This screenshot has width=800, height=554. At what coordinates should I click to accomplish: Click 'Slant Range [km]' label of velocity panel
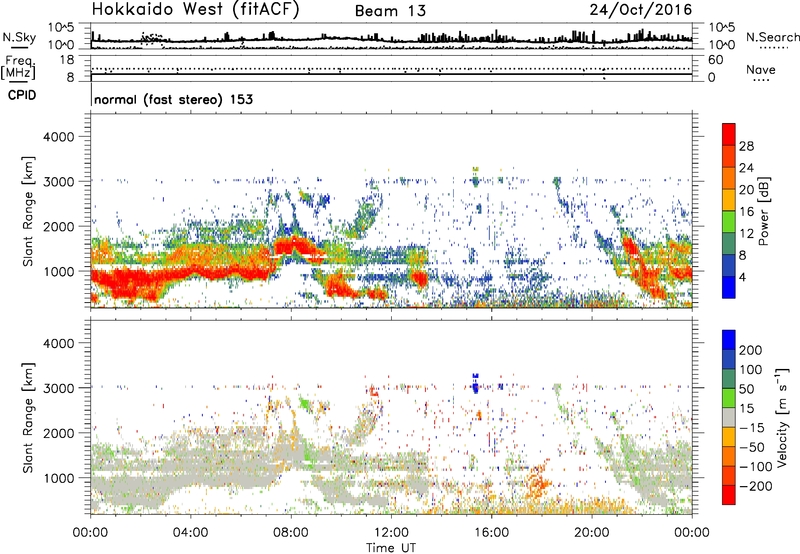[28, 417]
